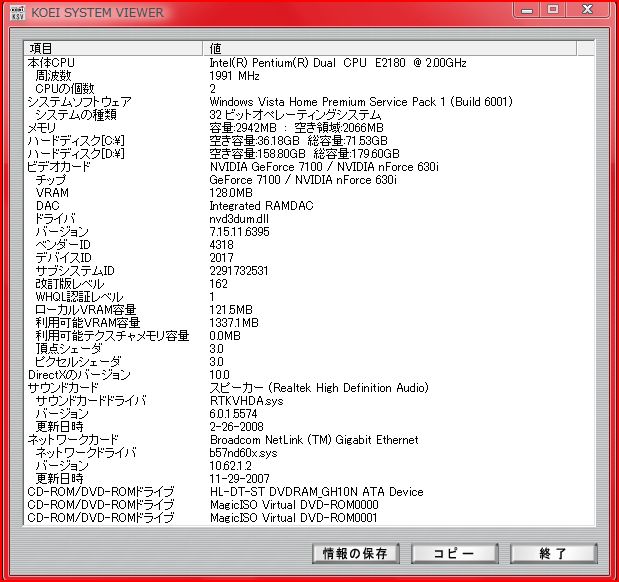Click the Realtek High Definition Audio value
Image resolution: width=619 pixels, height=582 pixels.
(x=319, y=388)
